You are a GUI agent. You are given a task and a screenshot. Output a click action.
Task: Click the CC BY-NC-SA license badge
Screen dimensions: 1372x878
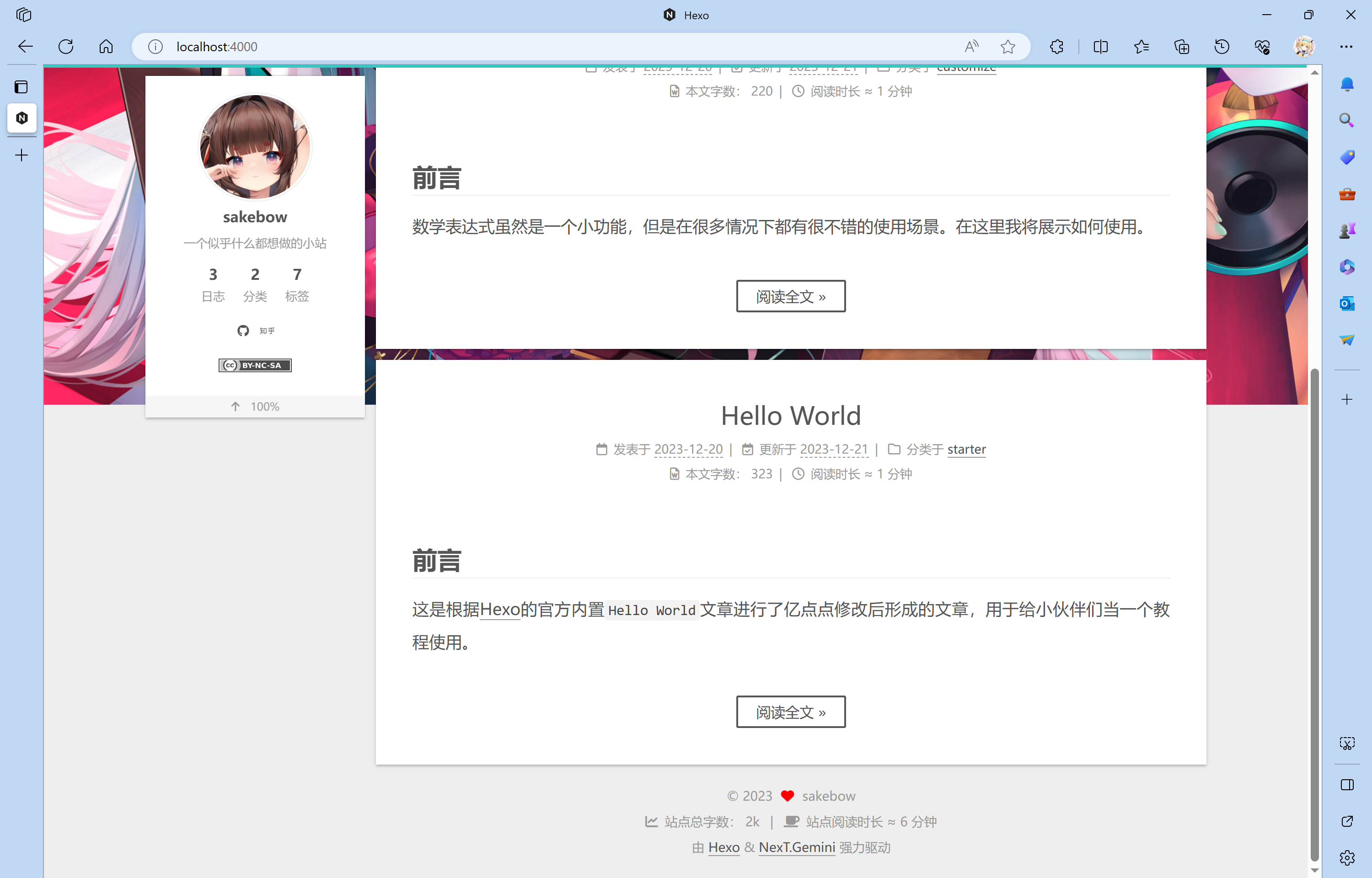(255, 365)
